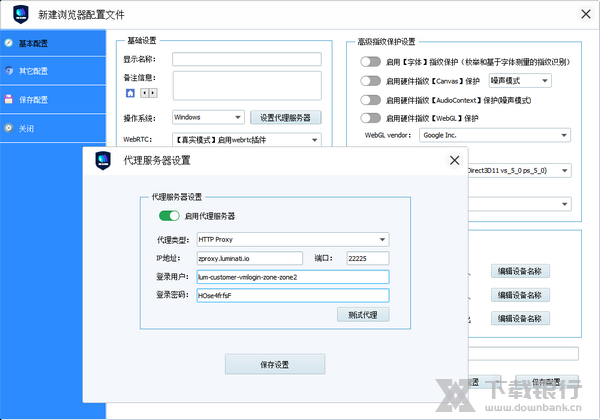Viewport: 600px width, 420px height.
Task: Click the third 编辑设备名称 button
Action: point(520,318)
